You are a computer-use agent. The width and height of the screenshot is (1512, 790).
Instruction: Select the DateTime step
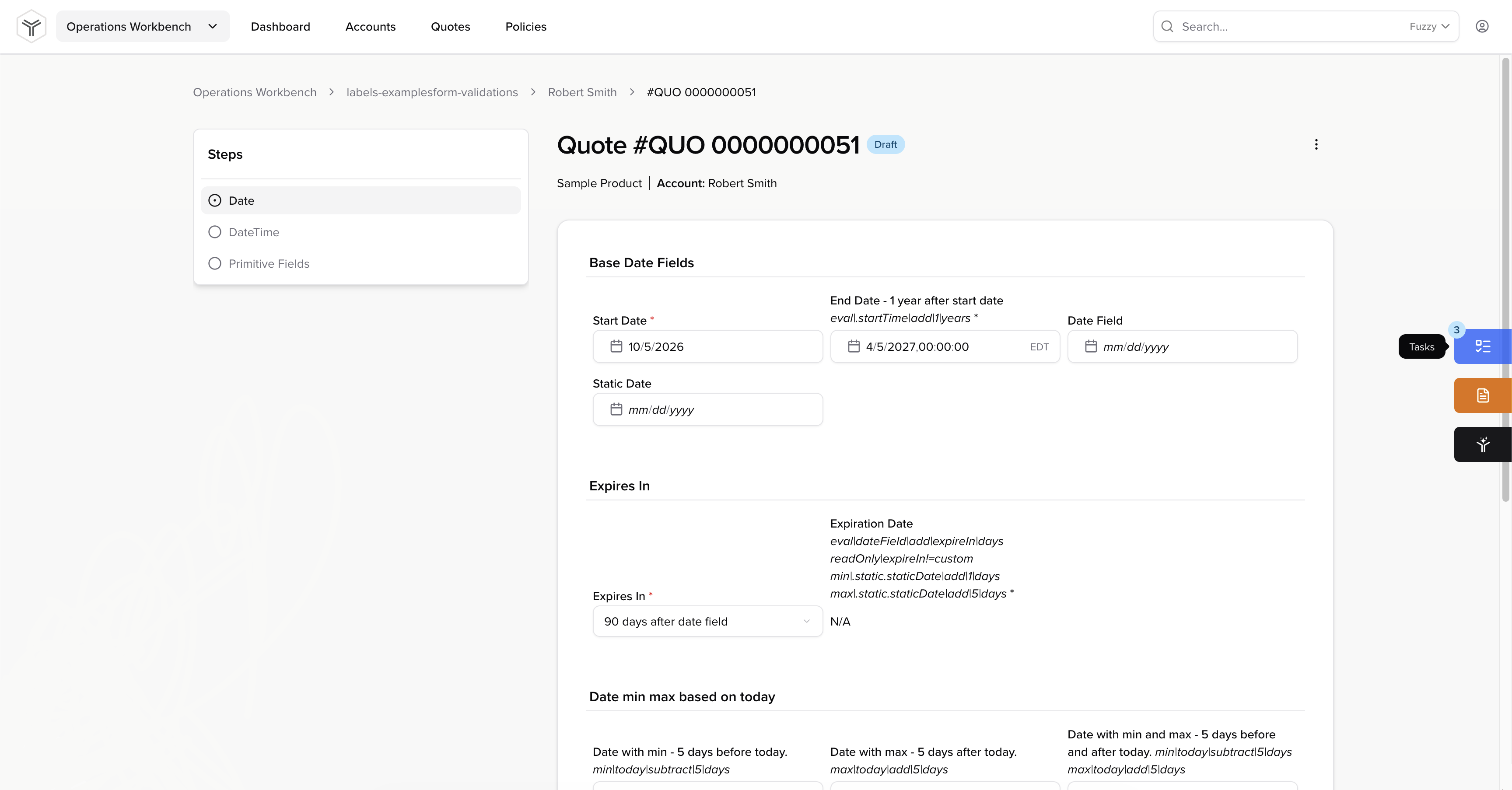[x=360, y=232]
